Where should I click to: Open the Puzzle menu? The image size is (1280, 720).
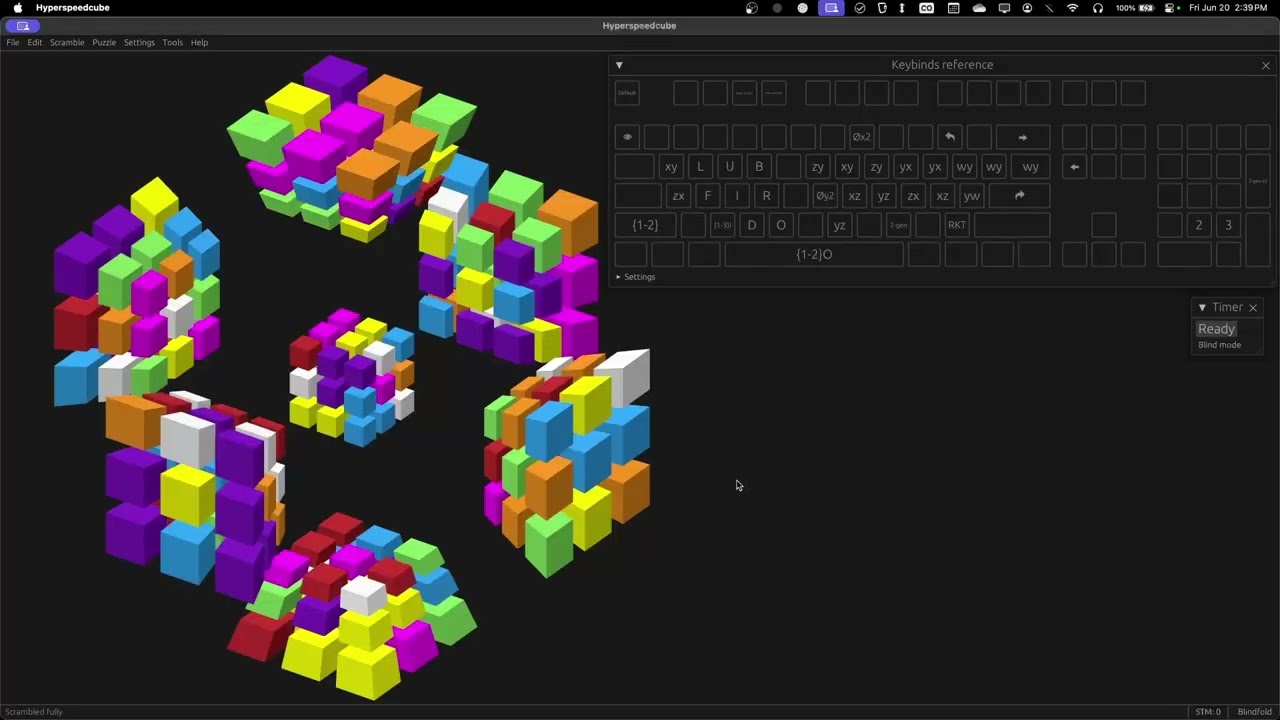click(104, 43)
